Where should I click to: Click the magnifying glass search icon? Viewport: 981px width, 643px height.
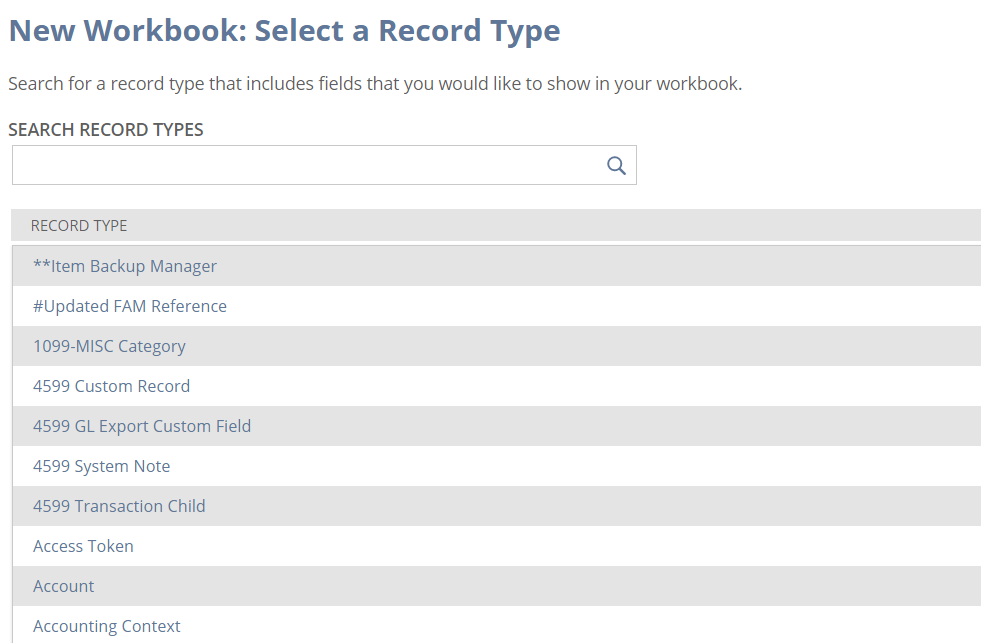tap(616, 166)
